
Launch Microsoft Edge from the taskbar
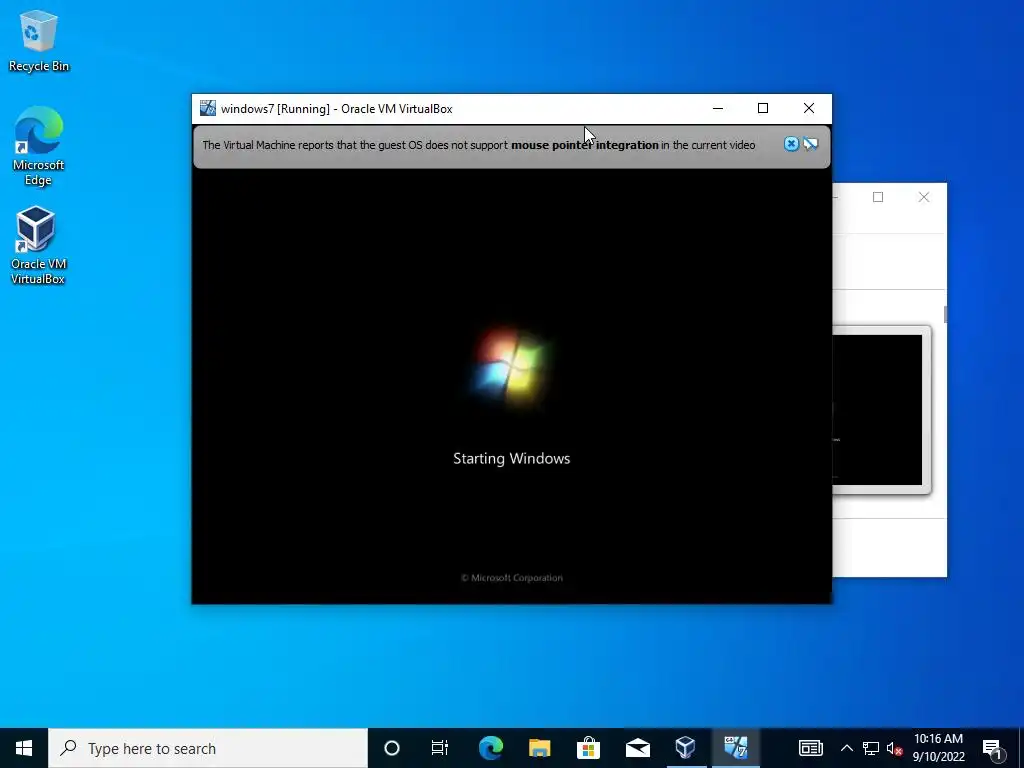tap(490, 748)
